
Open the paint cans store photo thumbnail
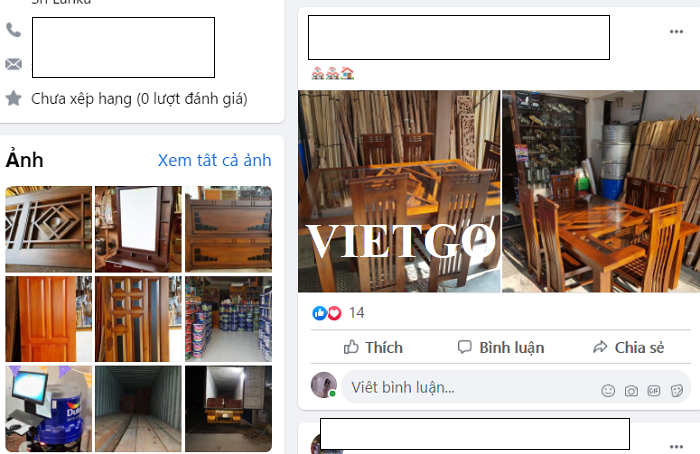pyautogui.click(x=229, y=319)
